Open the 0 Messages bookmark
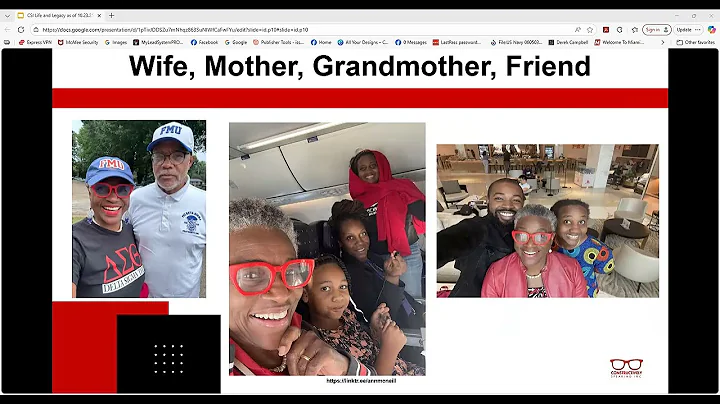The image size is (720, 404). [411, 42]
